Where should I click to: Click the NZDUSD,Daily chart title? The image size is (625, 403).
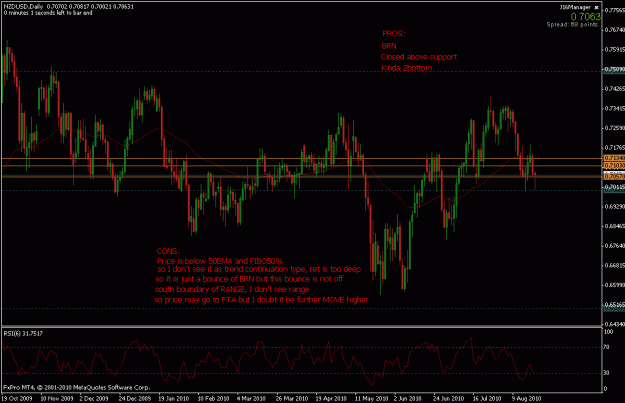coord(24,7)
